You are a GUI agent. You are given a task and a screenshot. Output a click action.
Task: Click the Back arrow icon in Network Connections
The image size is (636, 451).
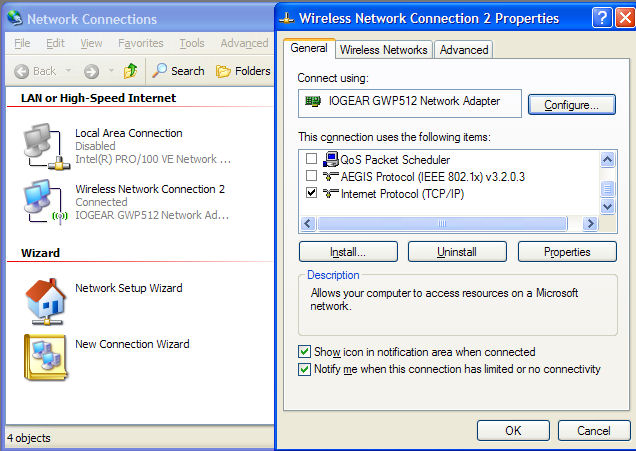coord(21,72)
